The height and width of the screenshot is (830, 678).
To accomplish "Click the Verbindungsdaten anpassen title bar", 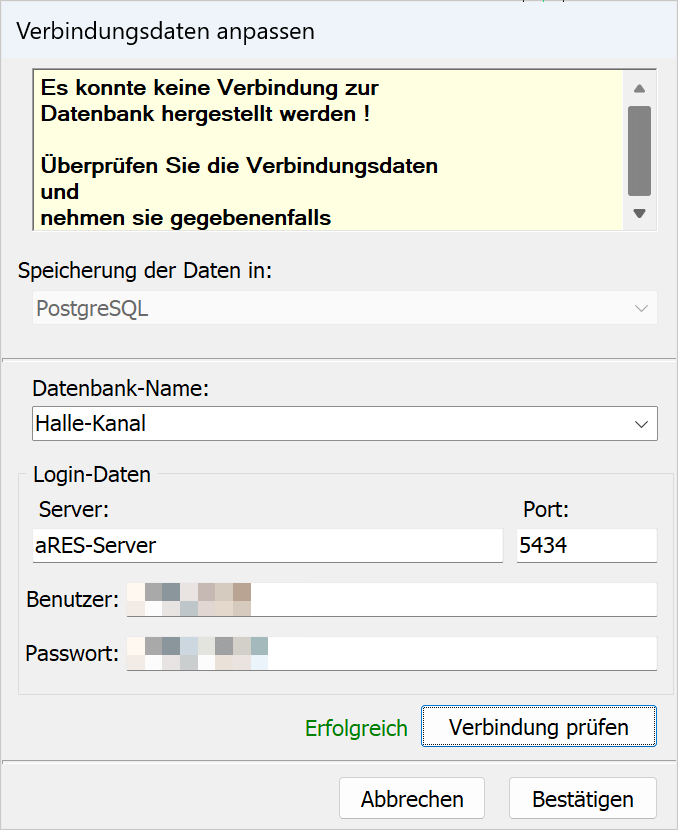I will click(x=166, y=31).
